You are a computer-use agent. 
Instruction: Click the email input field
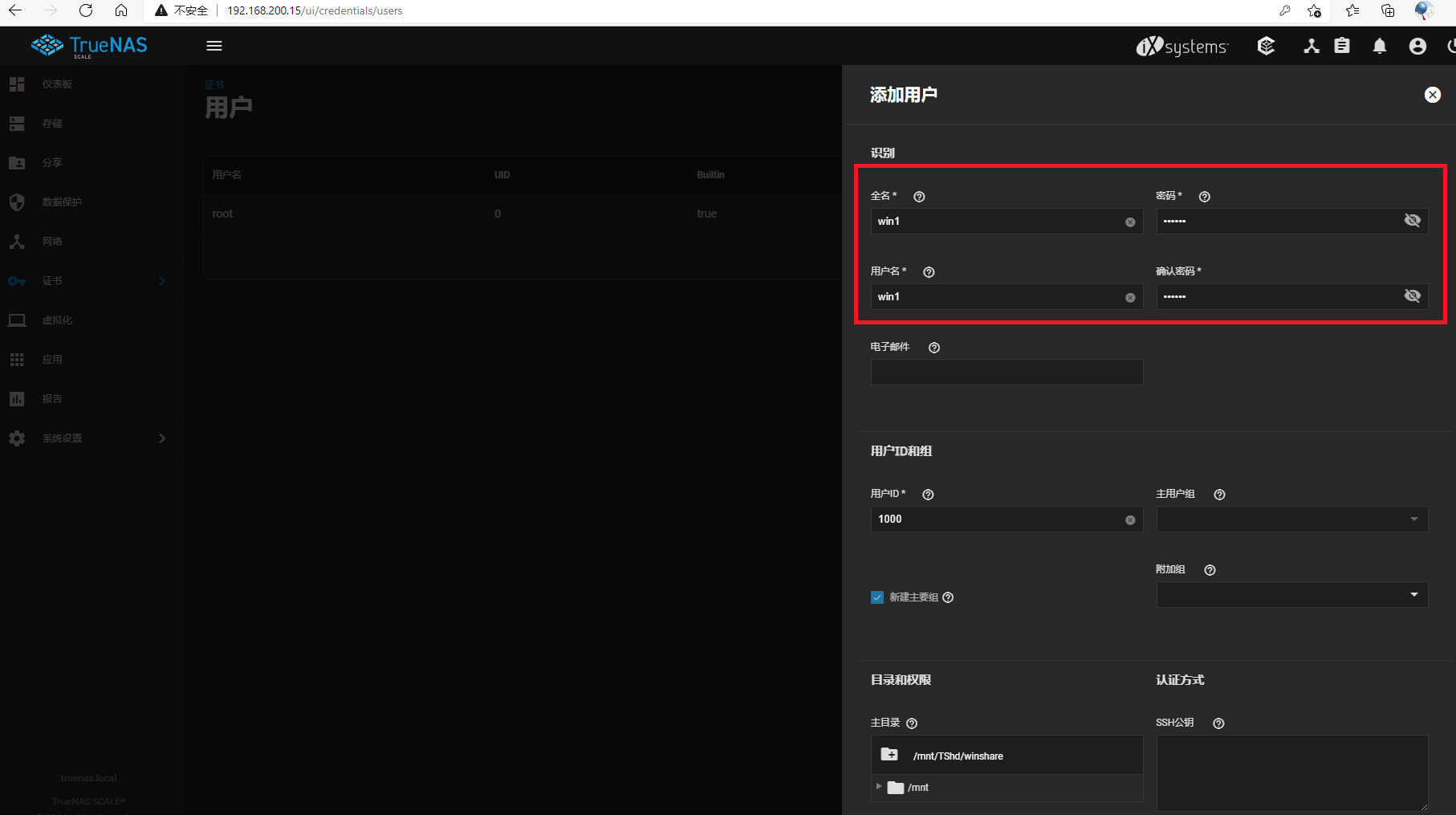coord(1007,372)
